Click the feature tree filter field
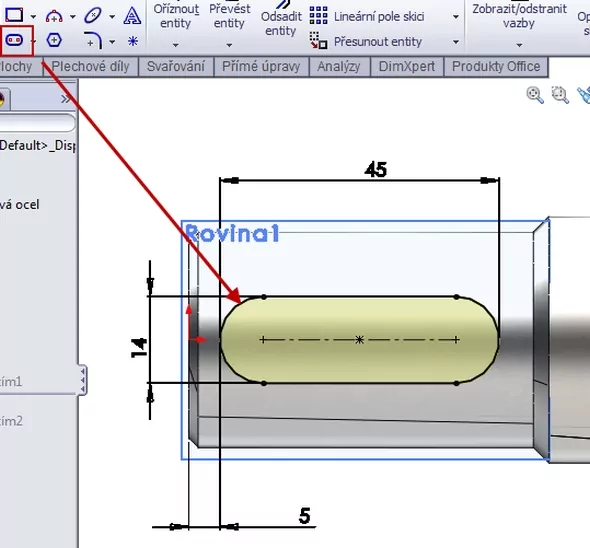Image resolution: width=590 pixels, height=548 pixels. (x=37, y=123)
